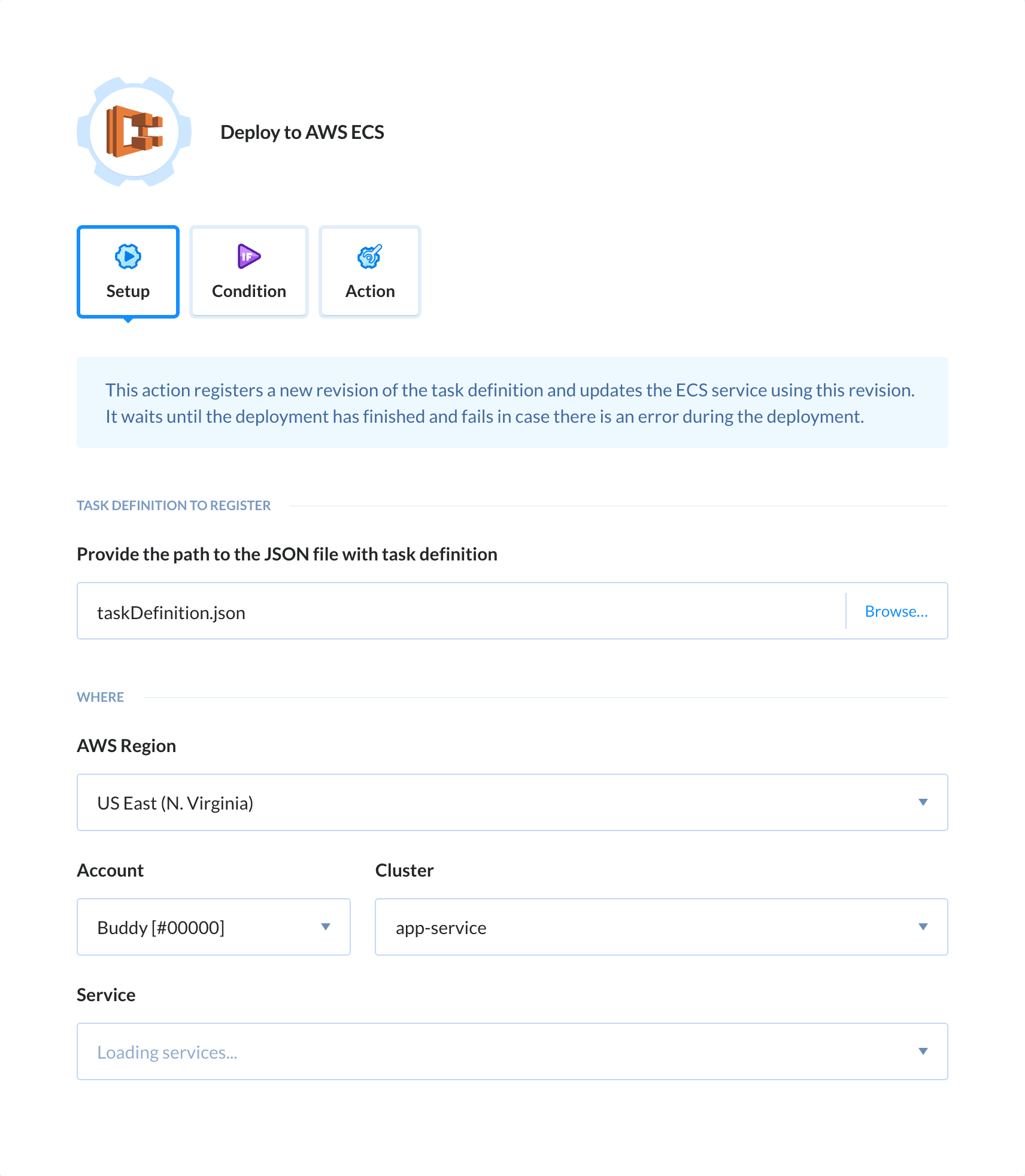Viewport: 1025px width, 1176px height.
Task: Open the US East (N. Virginia) region selector
Action: [512, 802]
